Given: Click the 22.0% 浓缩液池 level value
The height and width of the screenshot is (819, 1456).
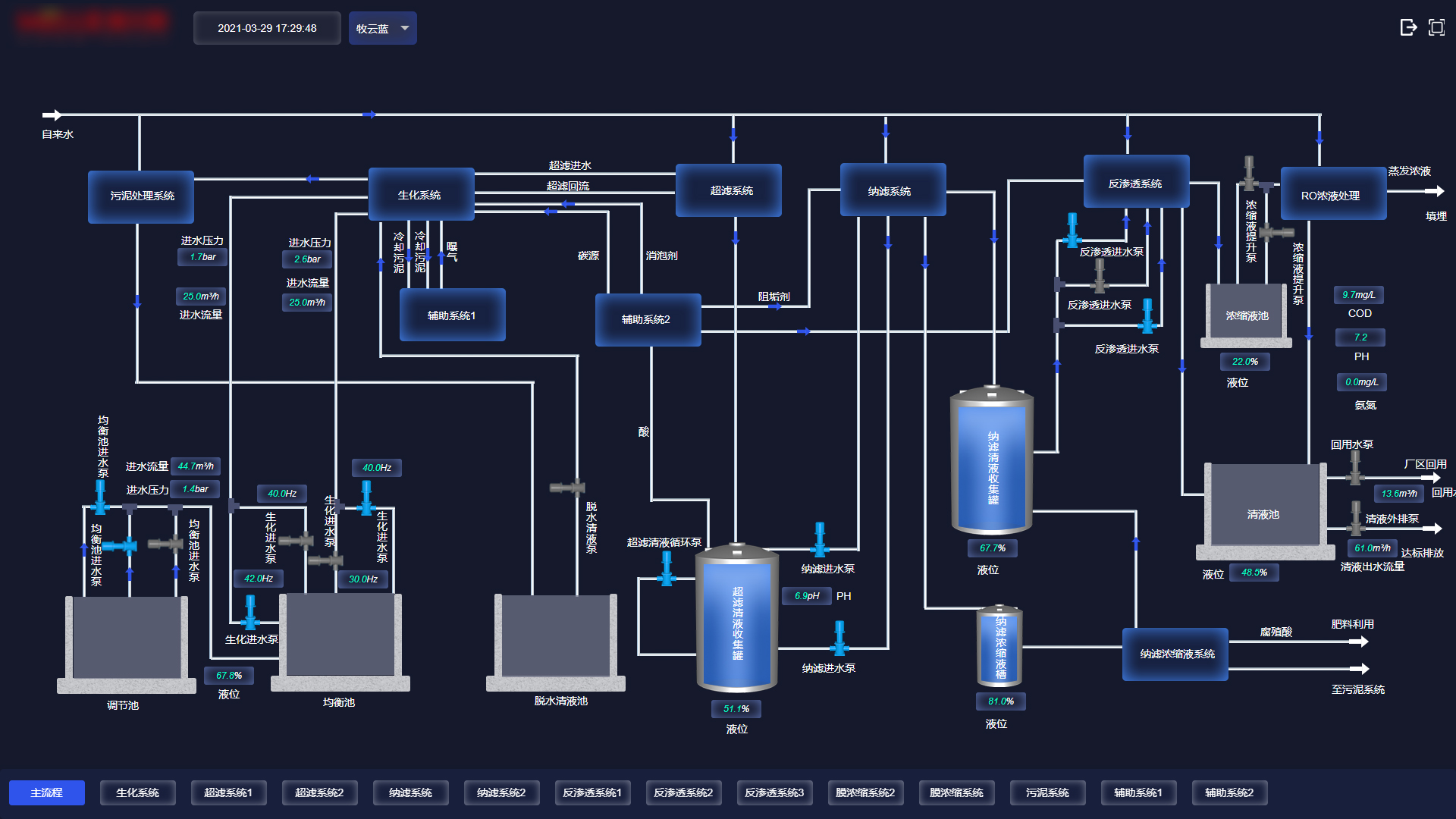Looking at the screenshot, I should [1245, 362].
